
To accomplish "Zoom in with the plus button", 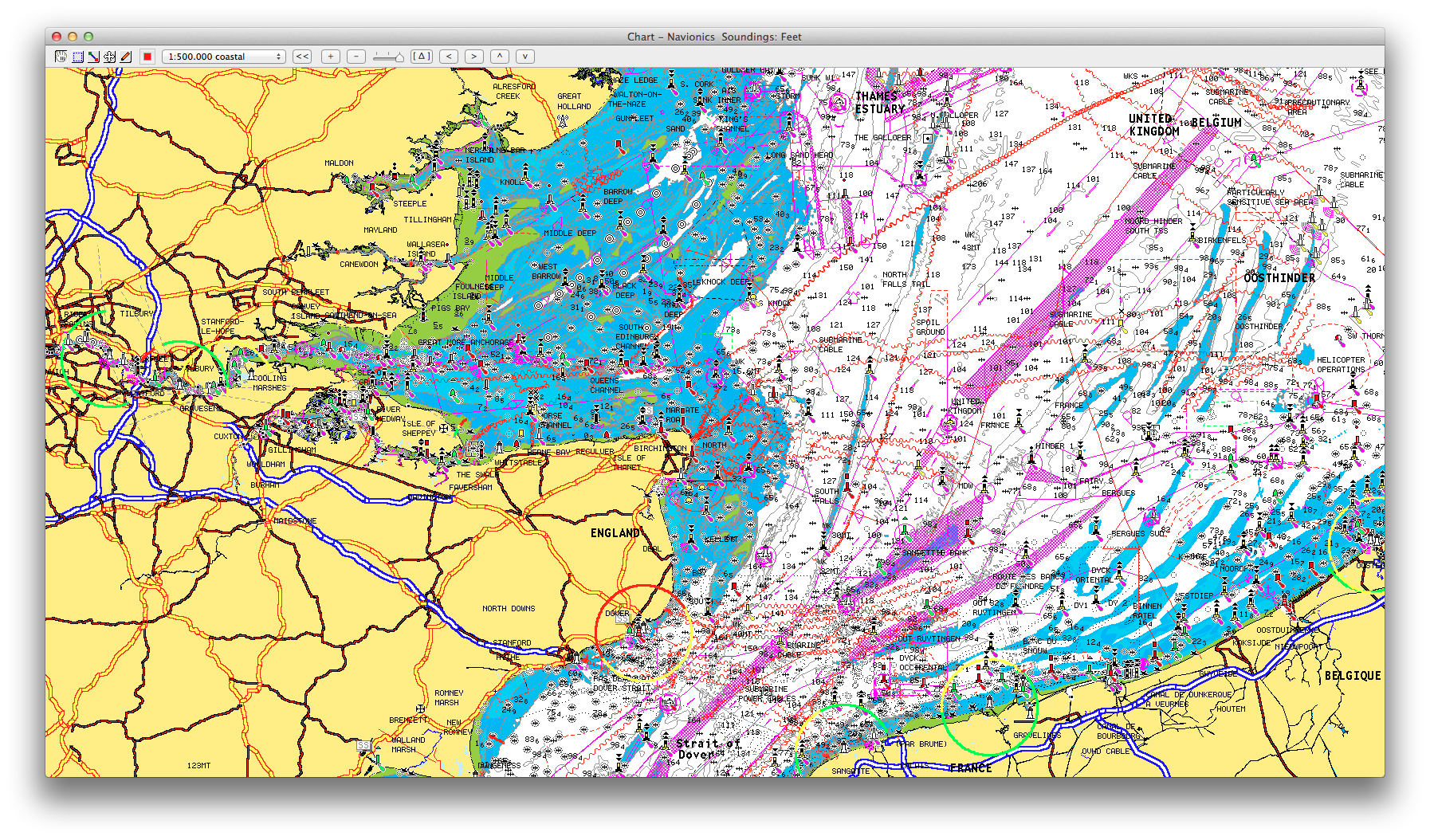I will pos(330,57).
